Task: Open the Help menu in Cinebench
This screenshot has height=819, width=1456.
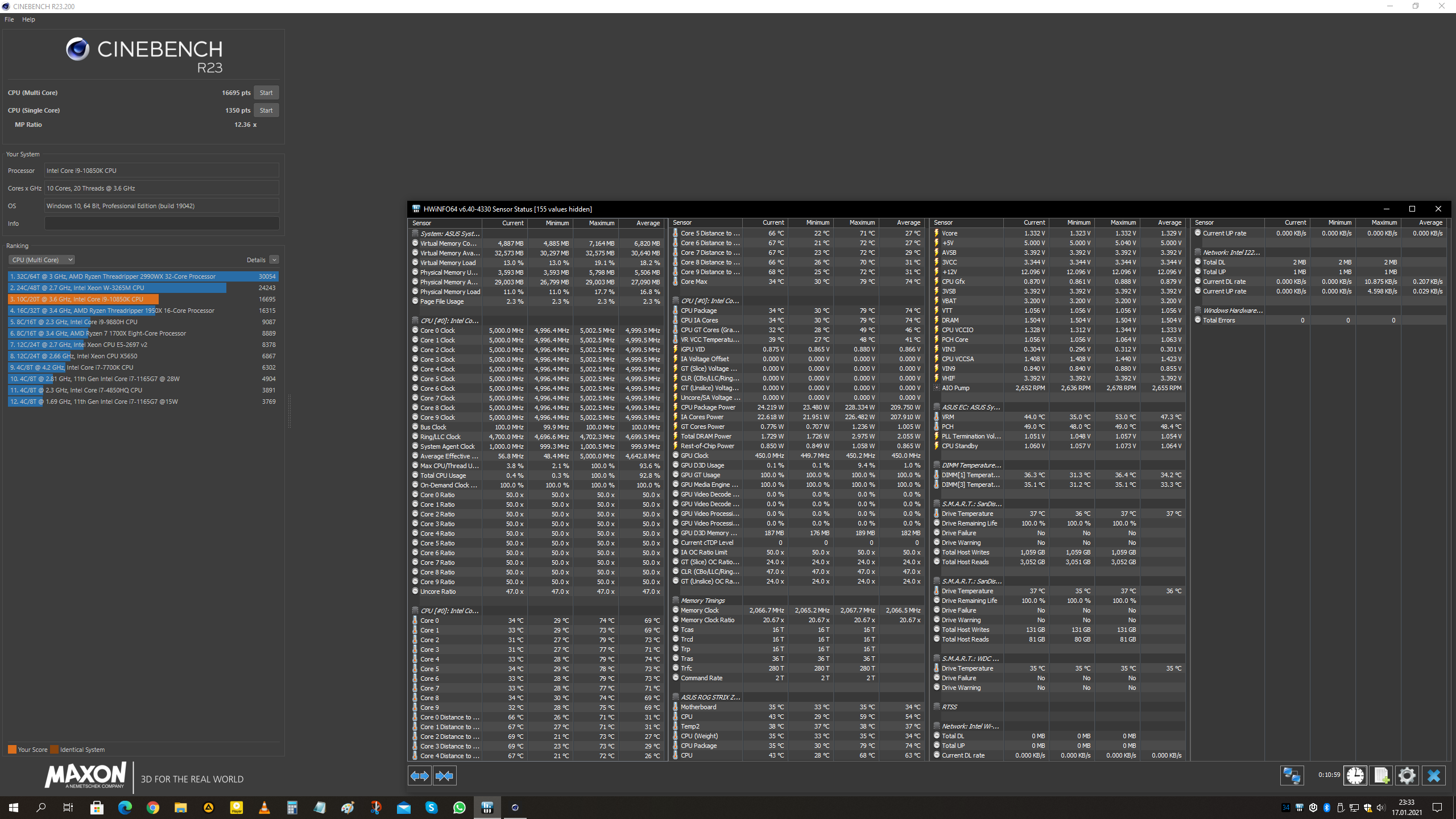Action: coord(28,19)
